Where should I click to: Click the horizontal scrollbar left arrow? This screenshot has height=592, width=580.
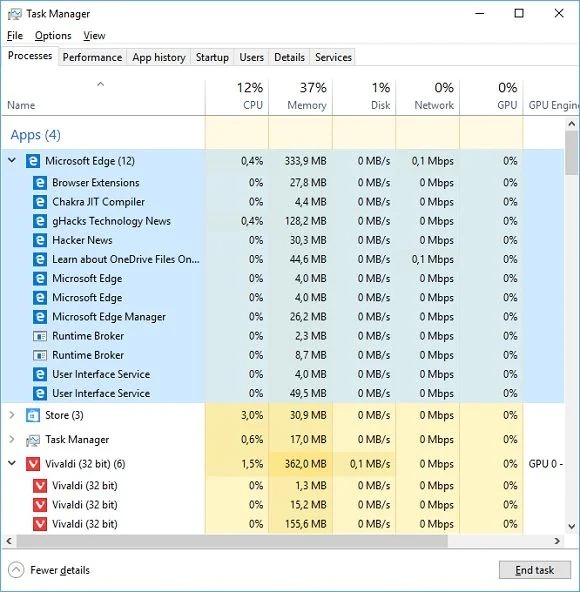pos(9,541)
